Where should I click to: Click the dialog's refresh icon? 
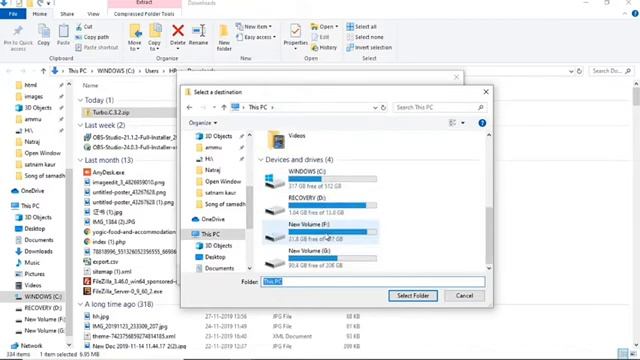click(x=383, y=108)
